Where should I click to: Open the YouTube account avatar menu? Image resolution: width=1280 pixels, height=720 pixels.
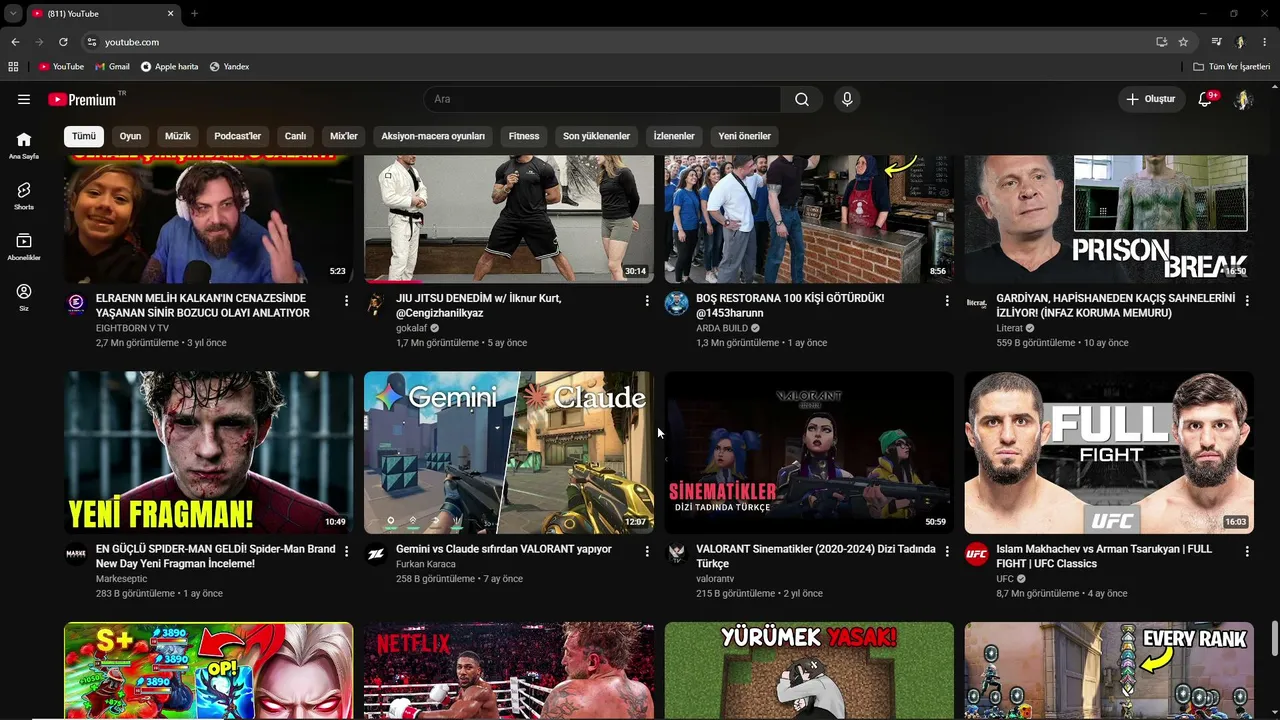1243,99
